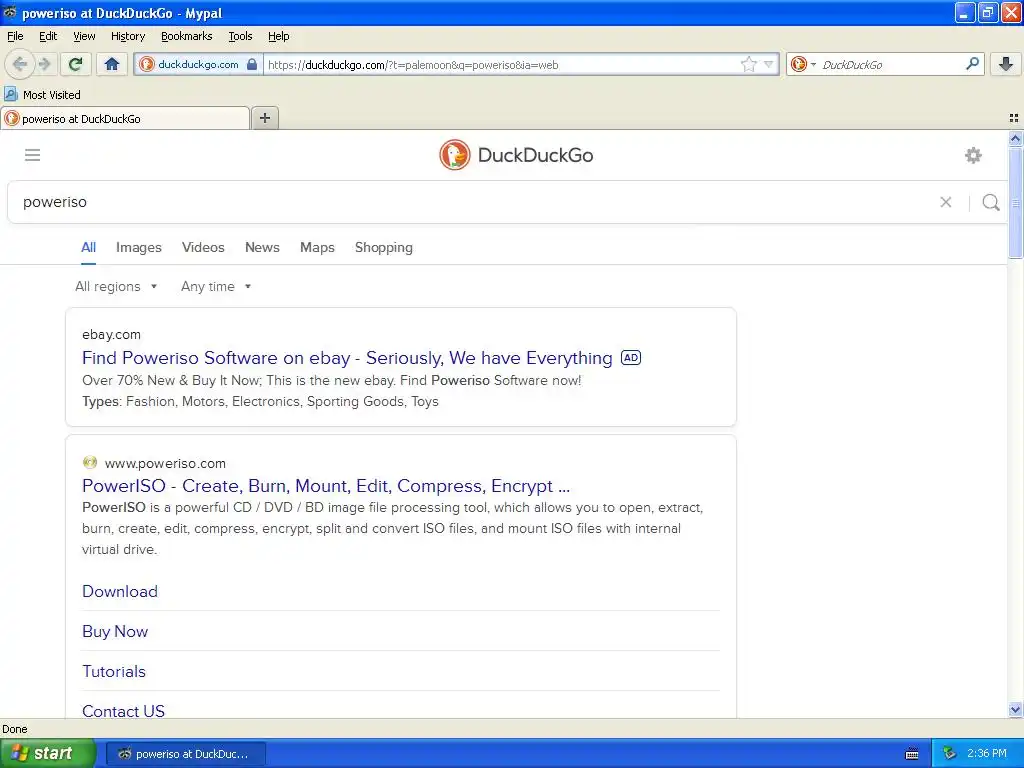The height and width of the screenshot is (768, 1024).
Task: Submit search with the page magnifier icon
Action: pos(991,202)
